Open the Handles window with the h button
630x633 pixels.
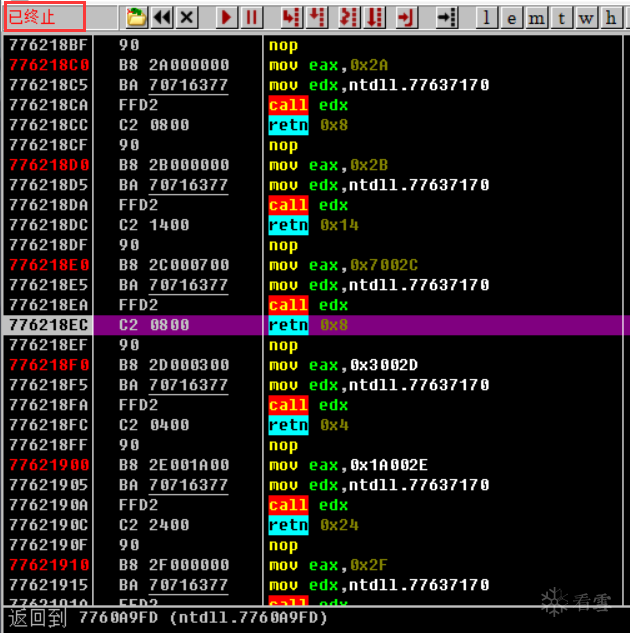[611, 18]
